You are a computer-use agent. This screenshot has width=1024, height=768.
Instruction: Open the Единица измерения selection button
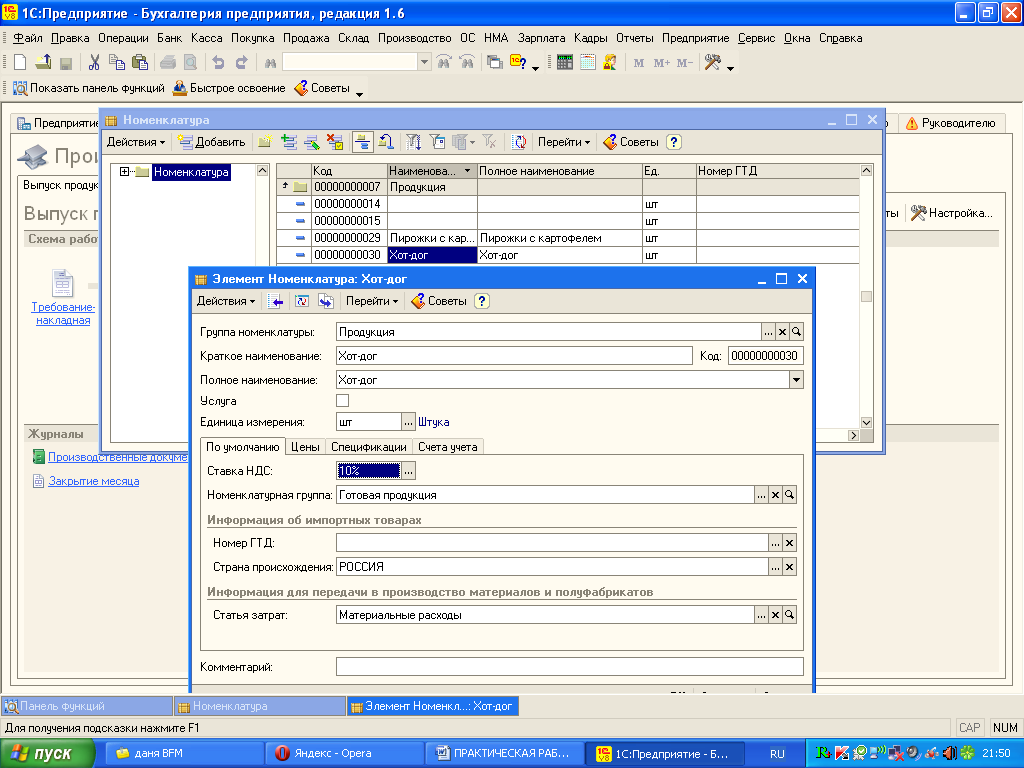pos(408,422)
